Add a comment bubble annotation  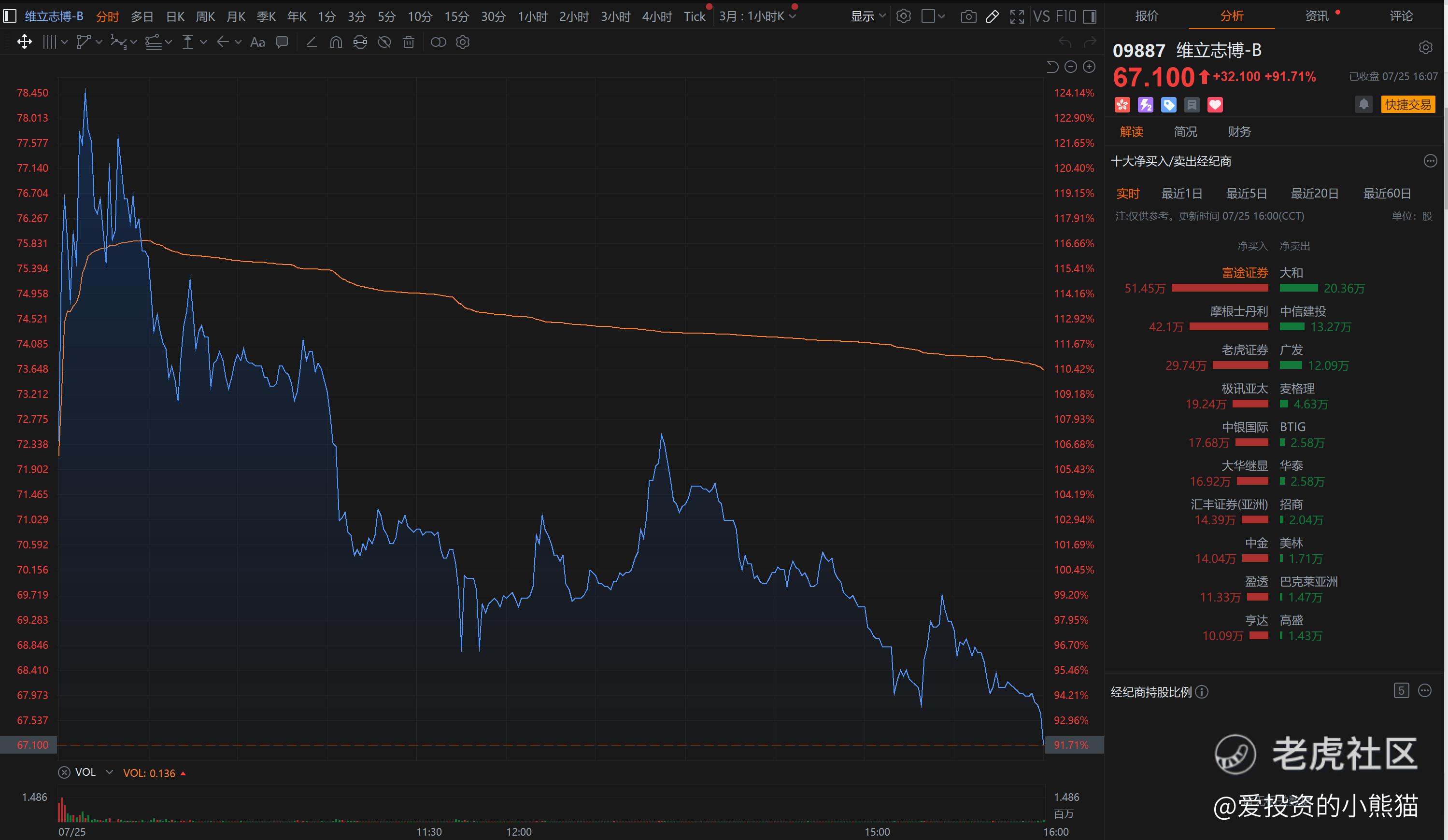tap(282, 42)
